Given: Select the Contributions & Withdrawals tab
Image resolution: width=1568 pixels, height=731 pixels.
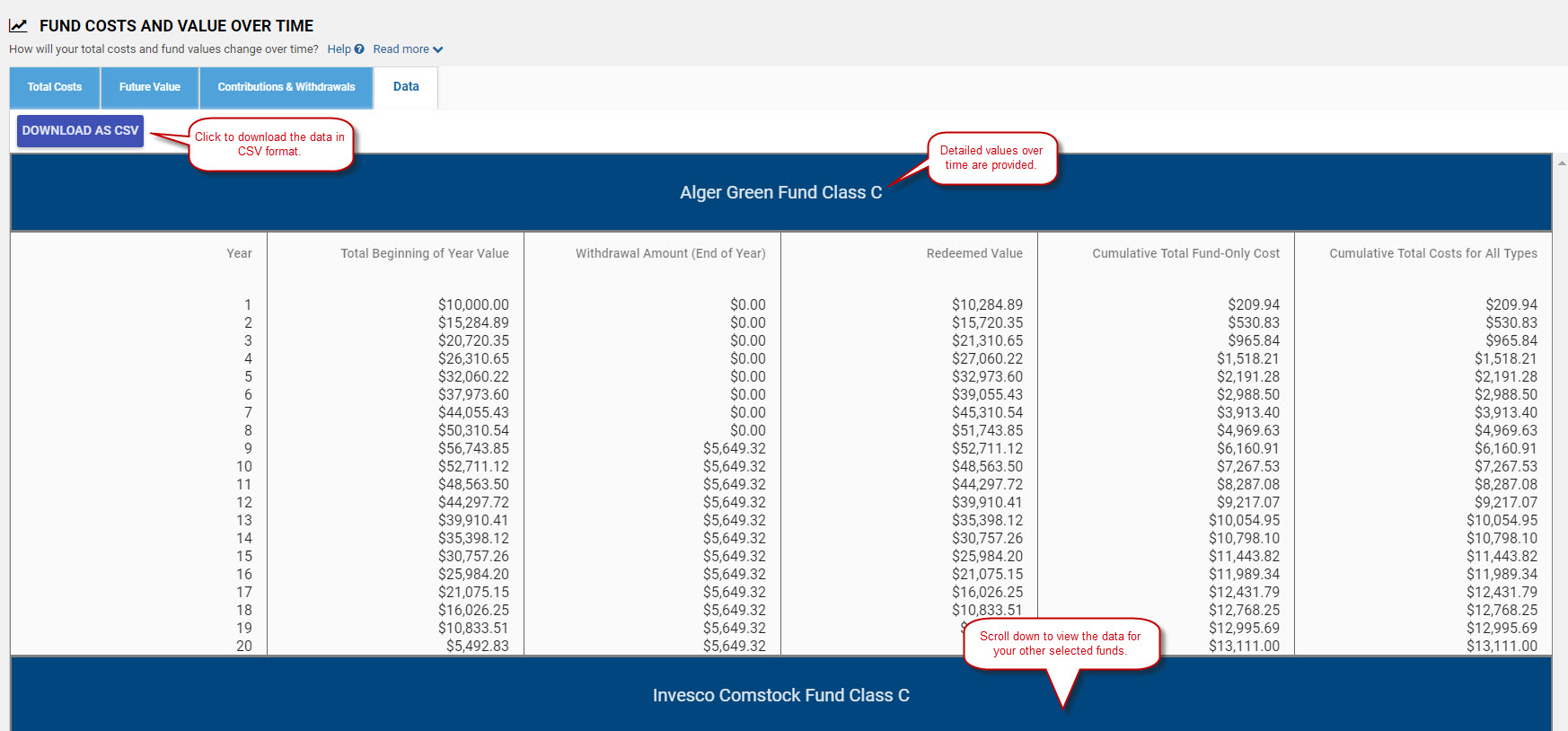Looking at the screenshot, I should click(x=286, y=87).
